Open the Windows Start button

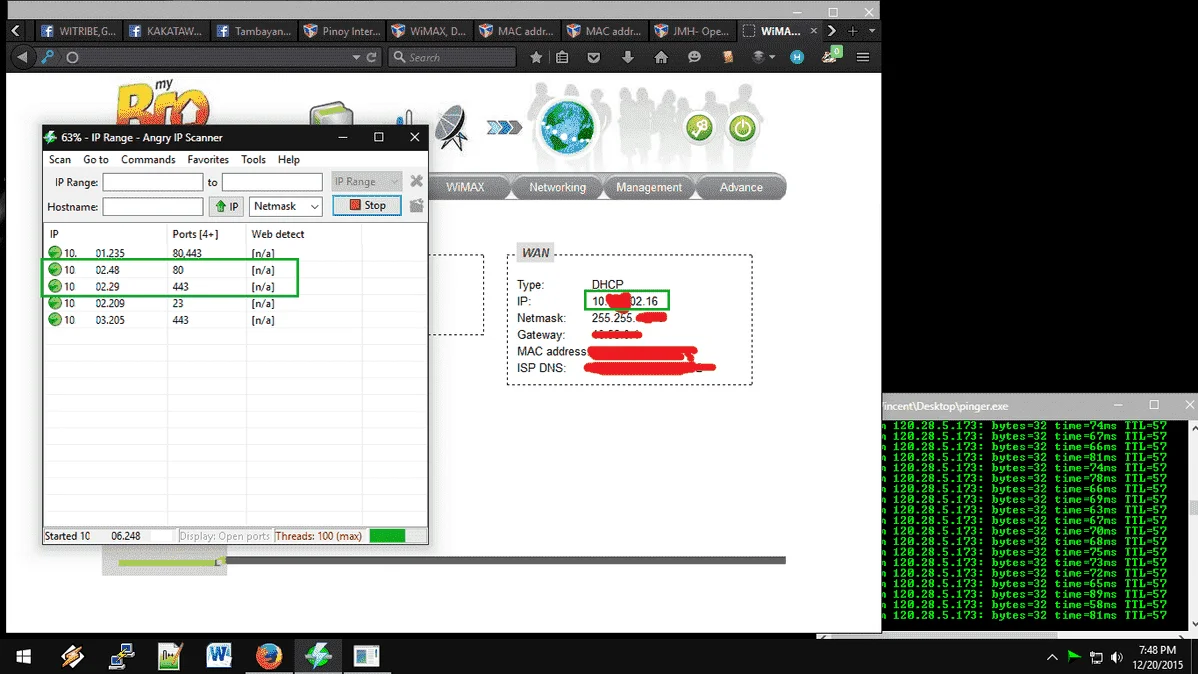(x=24, y=656)
